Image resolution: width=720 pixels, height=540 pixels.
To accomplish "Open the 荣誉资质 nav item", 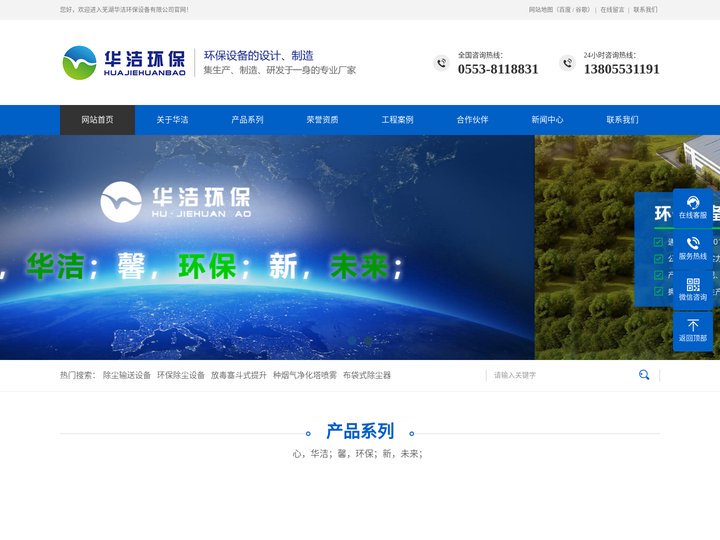I will (322, 120).
